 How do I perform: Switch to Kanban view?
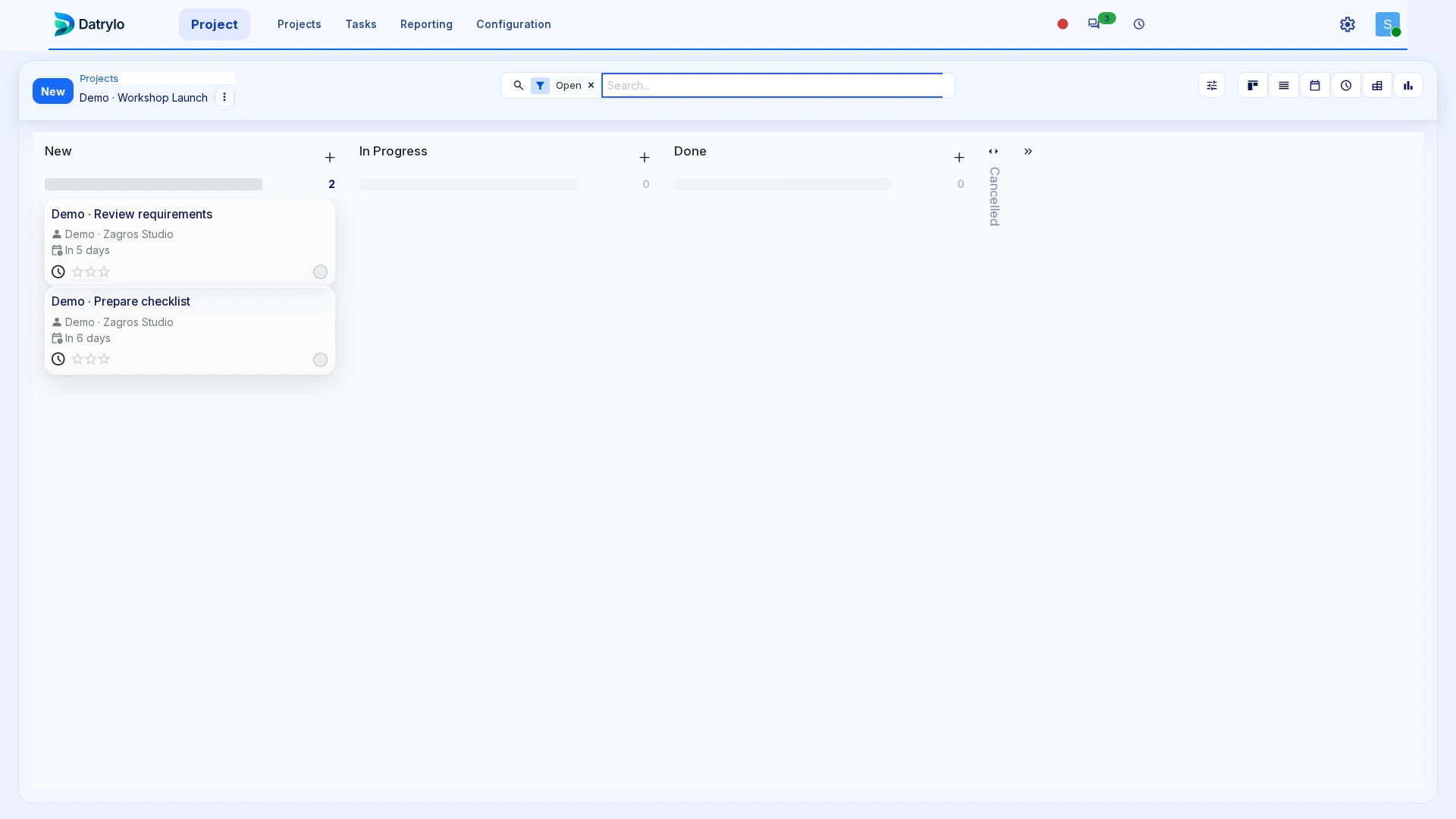pyautogui.click(x=1253, y=86)
